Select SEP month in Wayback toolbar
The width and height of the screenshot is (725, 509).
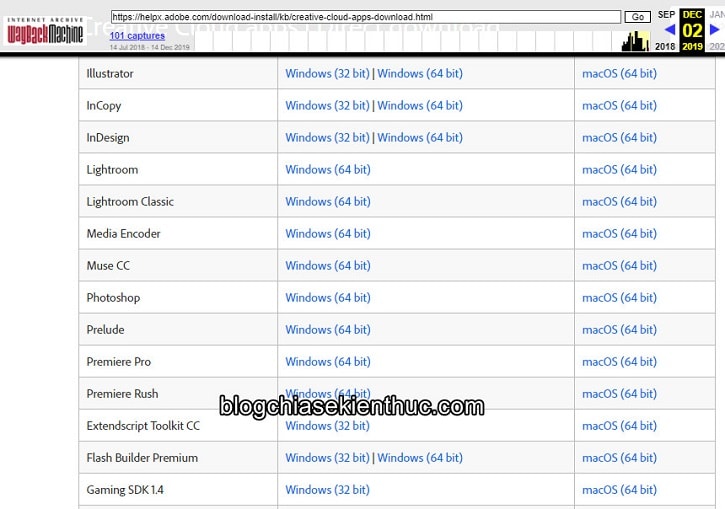click(x=666, y=15)
